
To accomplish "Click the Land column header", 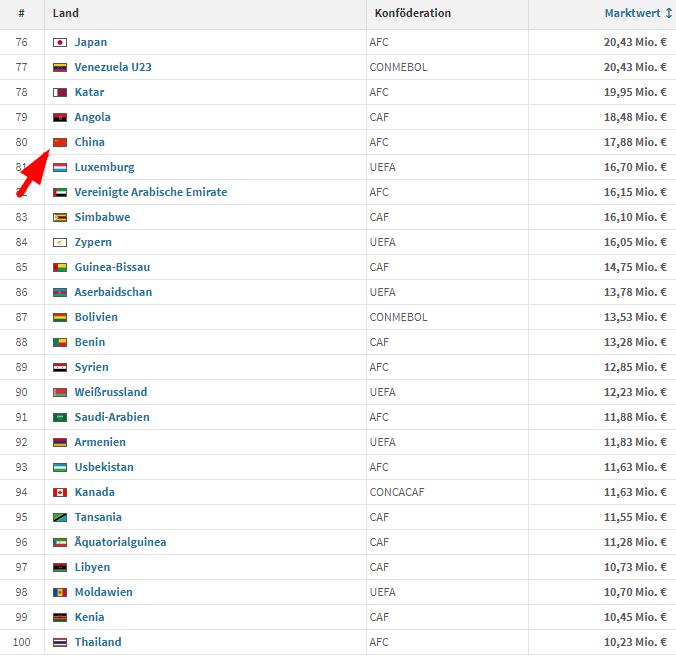I will click(x=66, y=13).
